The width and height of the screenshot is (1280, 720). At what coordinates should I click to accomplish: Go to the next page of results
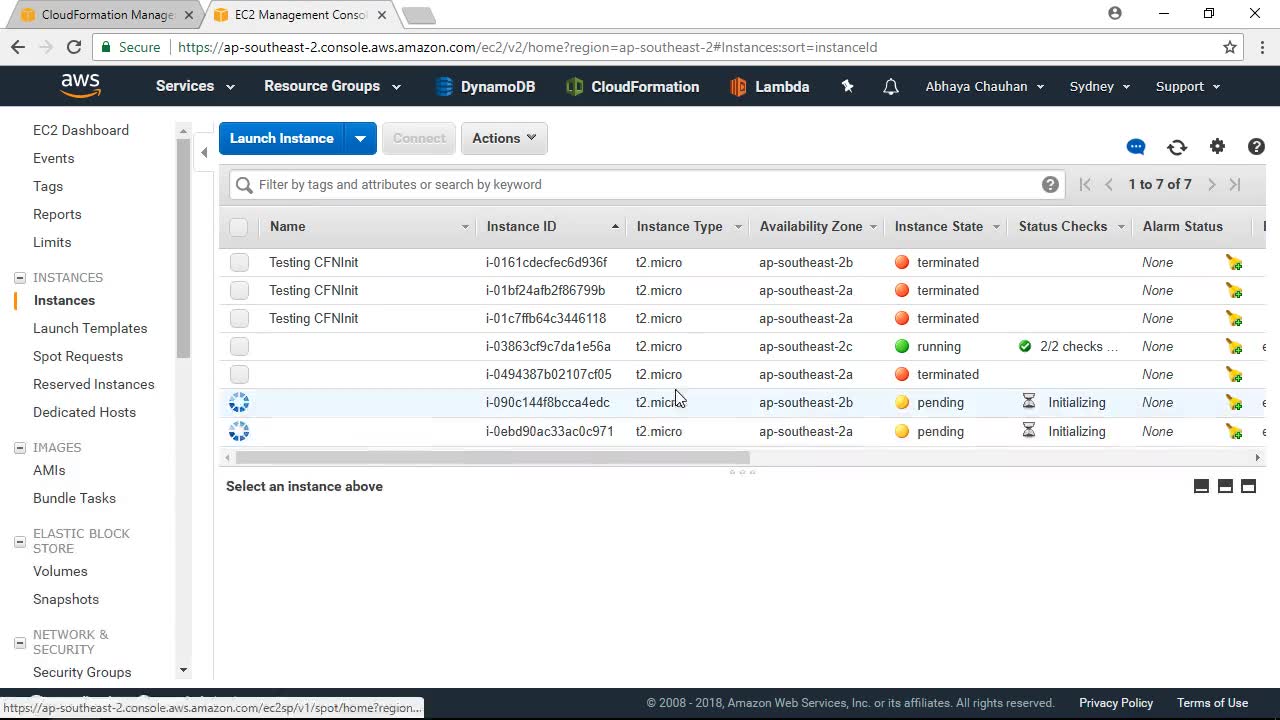(x=1211, y=184)
